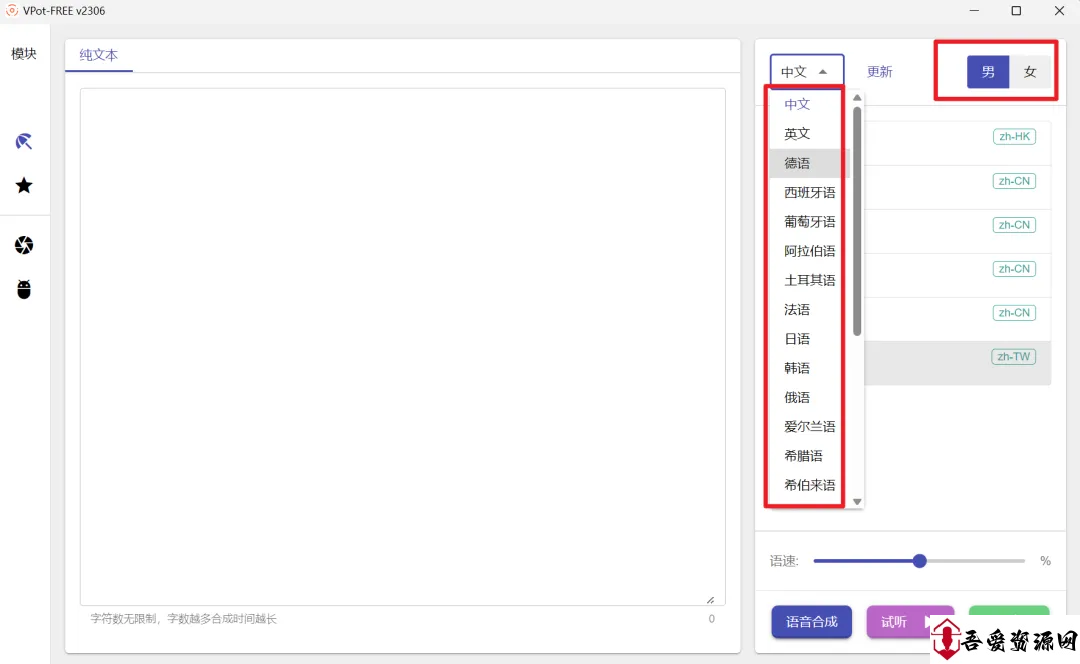Click the 语音合成 synthesis button
The image size is (1080, 664).
(x=811, y=622)
